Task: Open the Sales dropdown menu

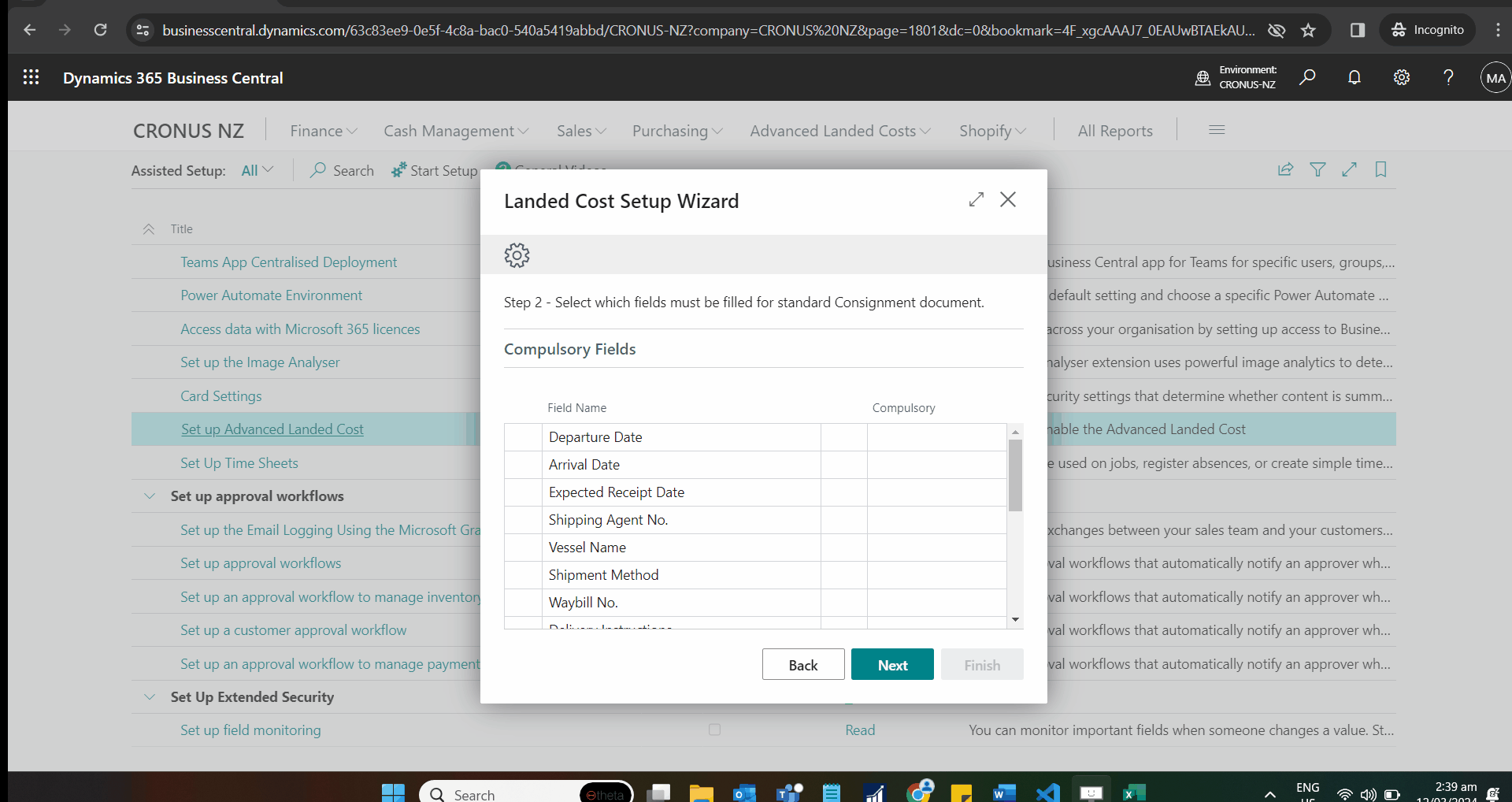Action: click(x=581, y=131)
